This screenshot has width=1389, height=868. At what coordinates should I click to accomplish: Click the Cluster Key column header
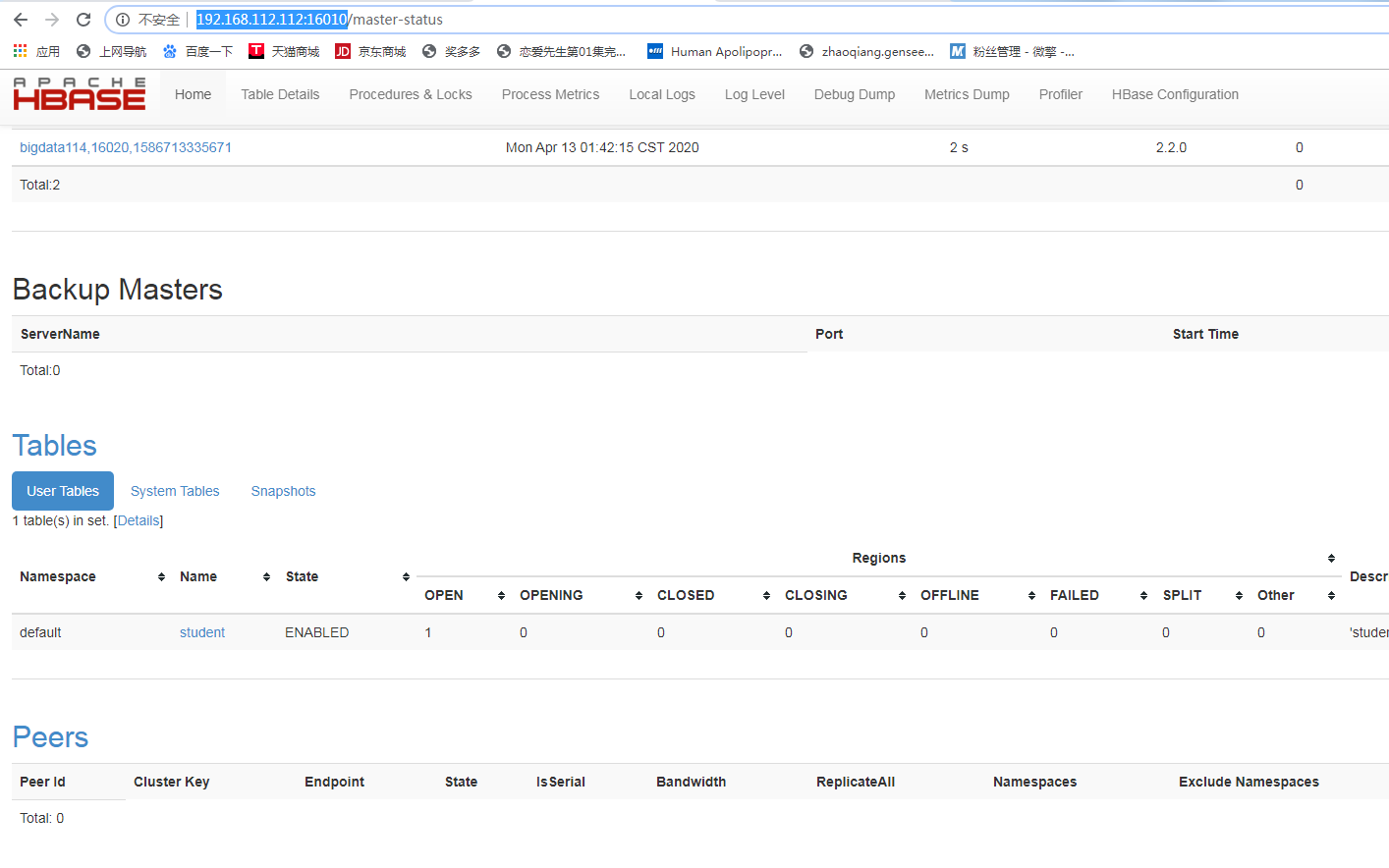[x=172, y=782]
